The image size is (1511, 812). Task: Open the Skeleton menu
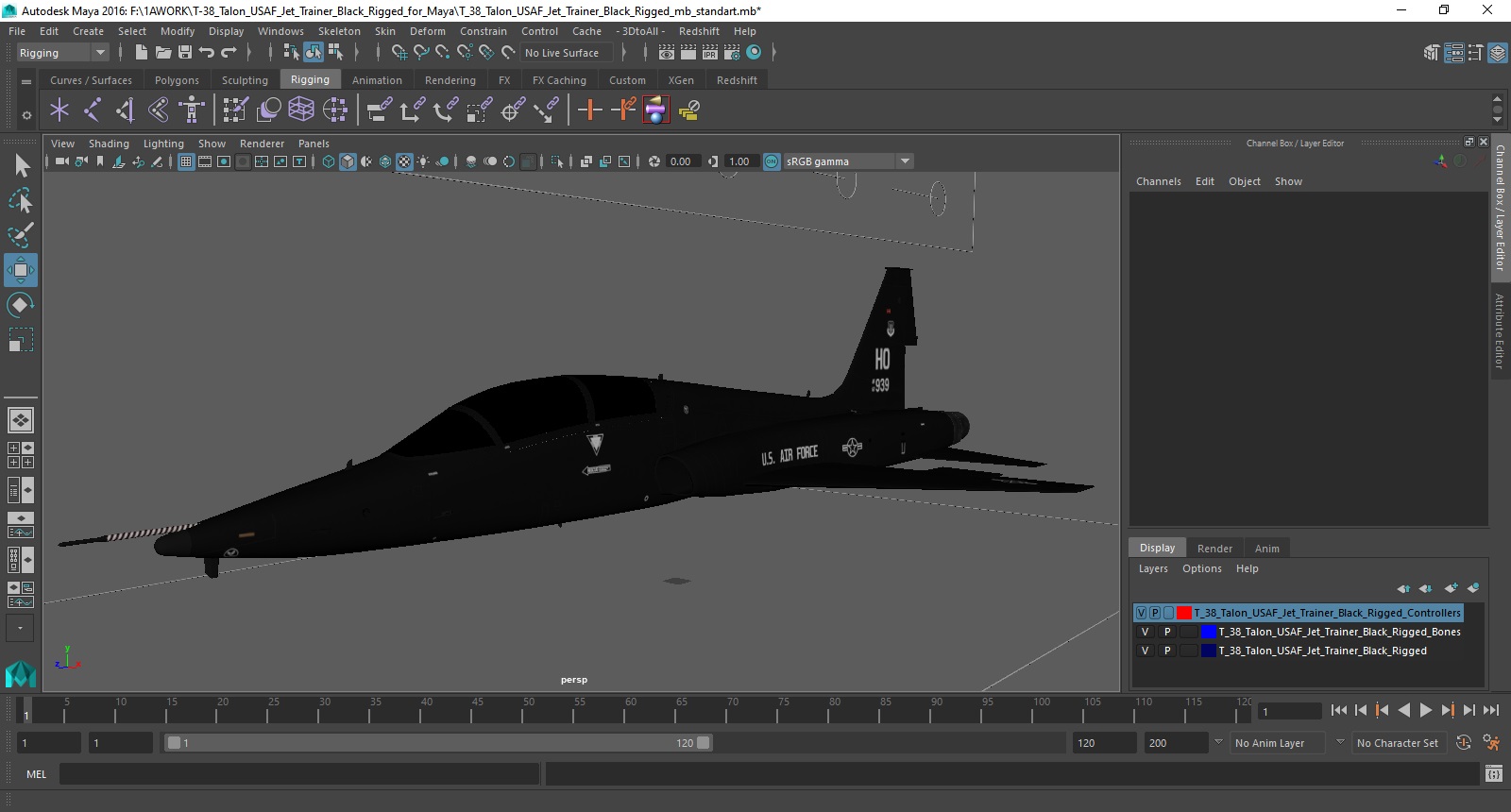click(339, 31)
